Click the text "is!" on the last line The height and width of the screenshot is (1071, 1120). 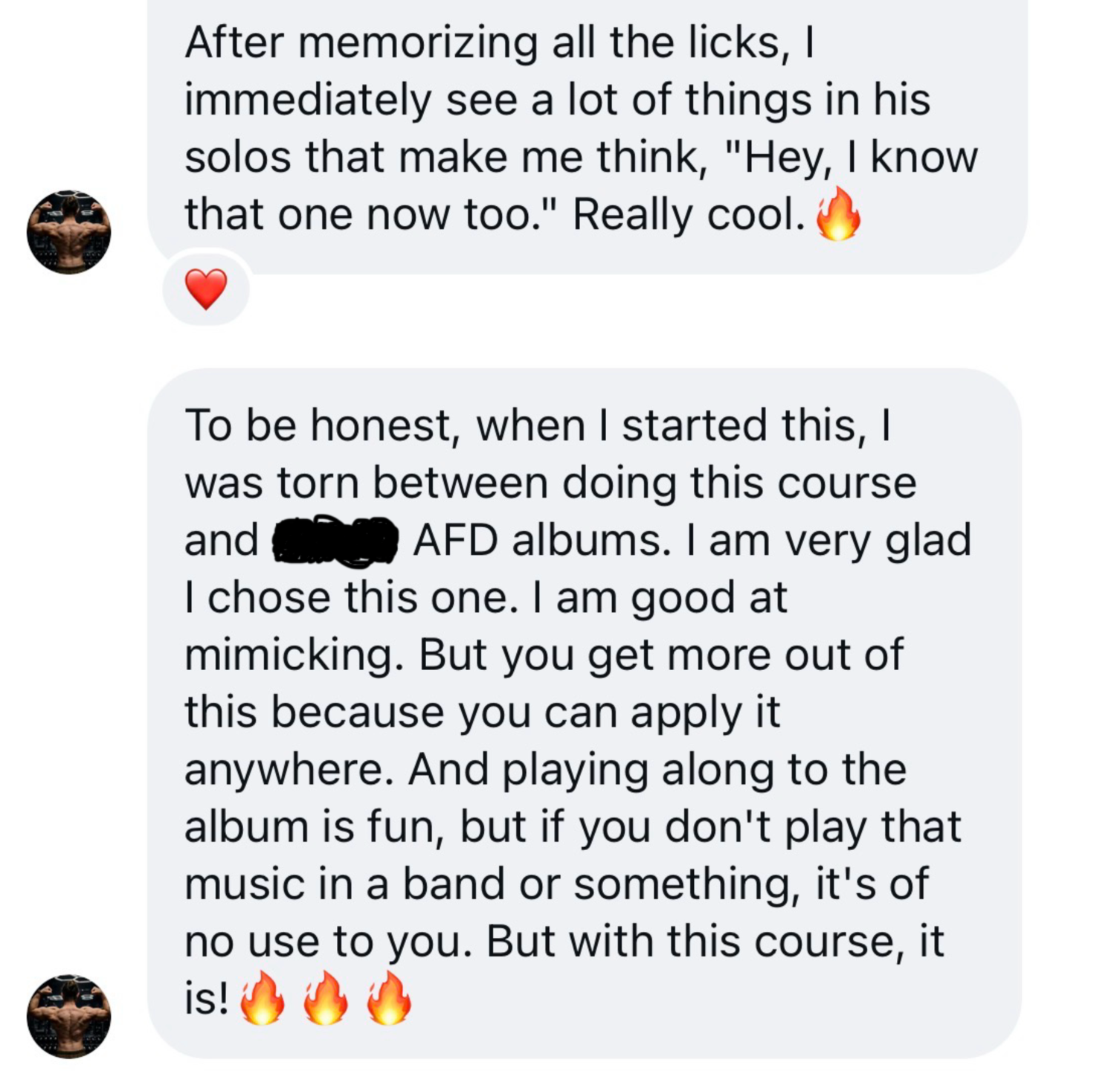tap(207, 997)
